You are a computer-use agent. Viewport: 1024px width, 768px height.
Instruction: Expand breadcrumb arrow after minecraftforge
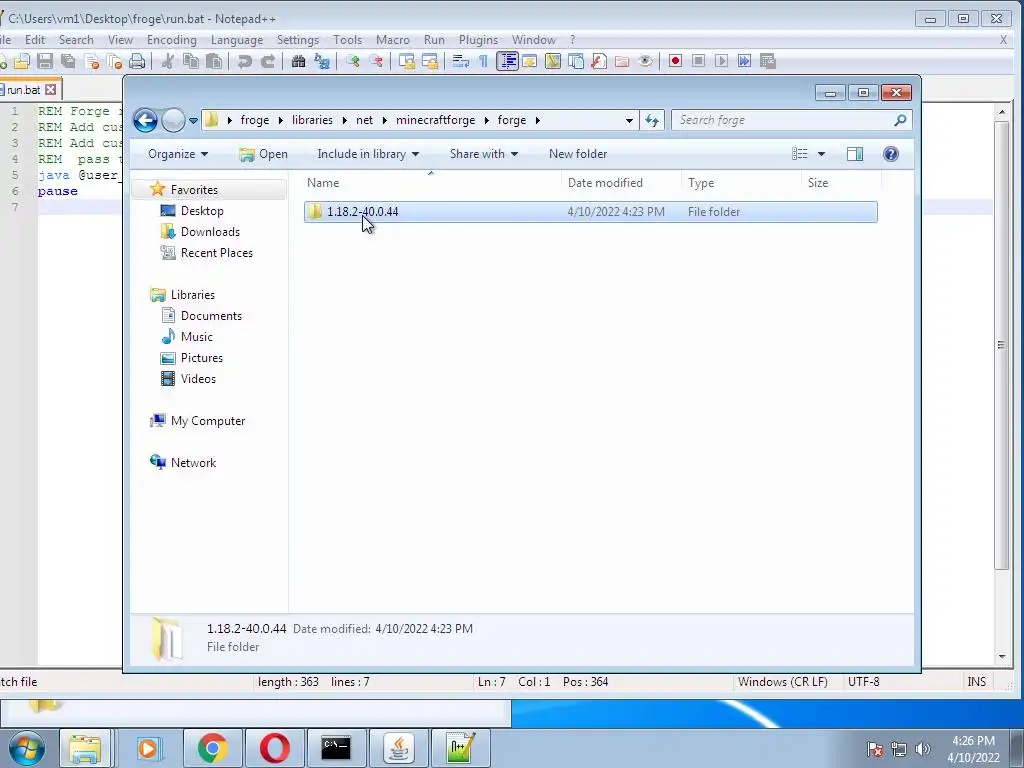click(x=487, y=120)
